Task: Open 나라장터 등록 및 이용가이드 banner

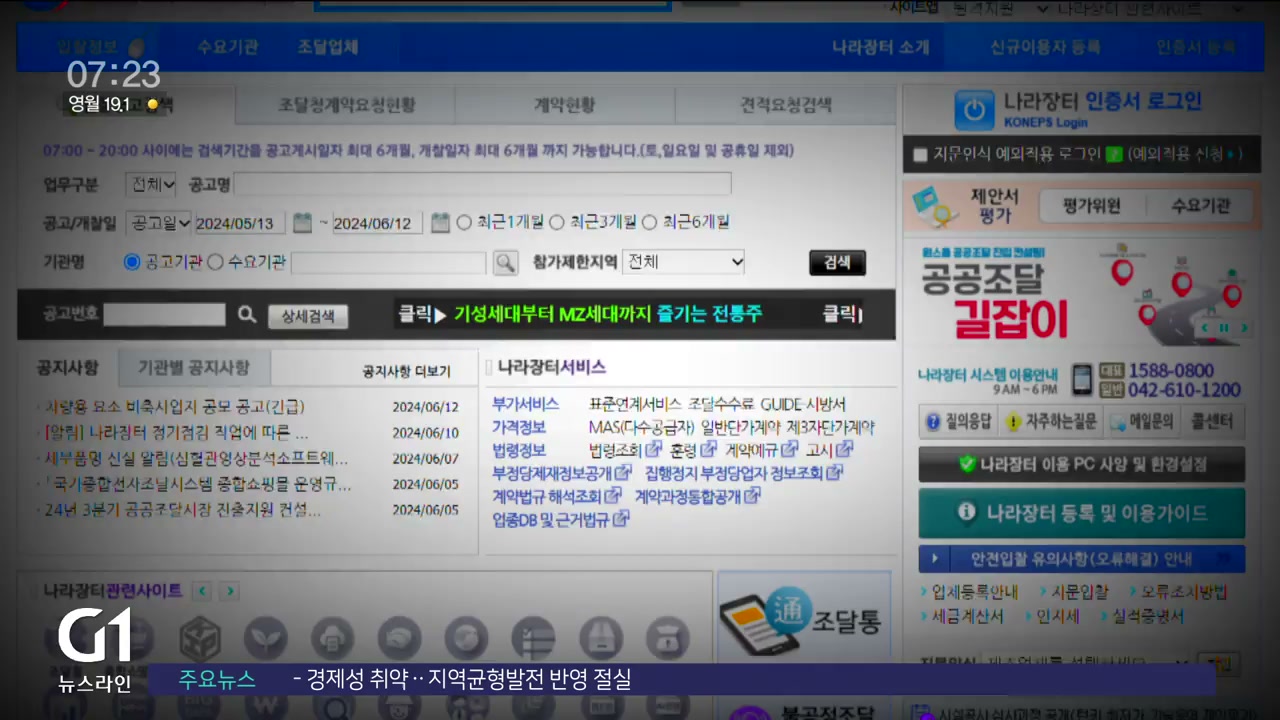Action: (1081, 513)
